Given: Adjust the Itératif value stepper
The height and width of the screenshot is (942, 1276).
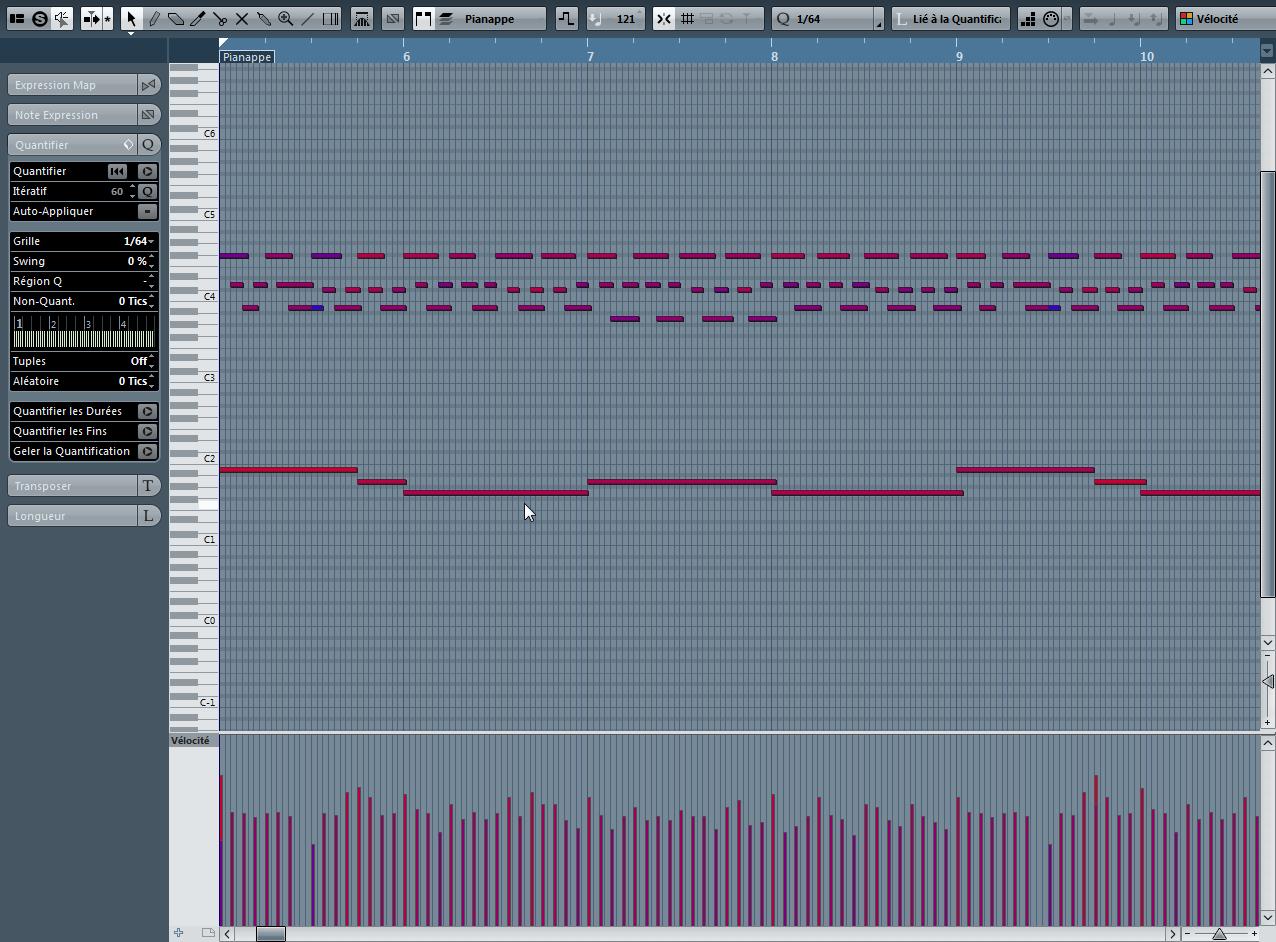Looking at the screenshot, I should pyautogui.click(x=132, y=191).
